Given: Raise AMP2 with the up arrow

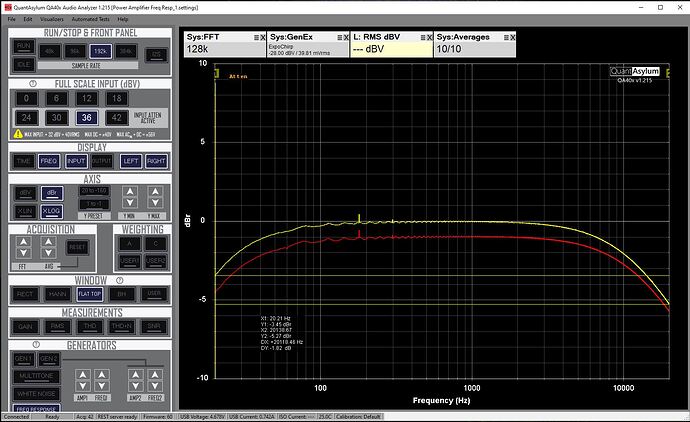Looking at the screenshot, I should [x=136, y=375].
